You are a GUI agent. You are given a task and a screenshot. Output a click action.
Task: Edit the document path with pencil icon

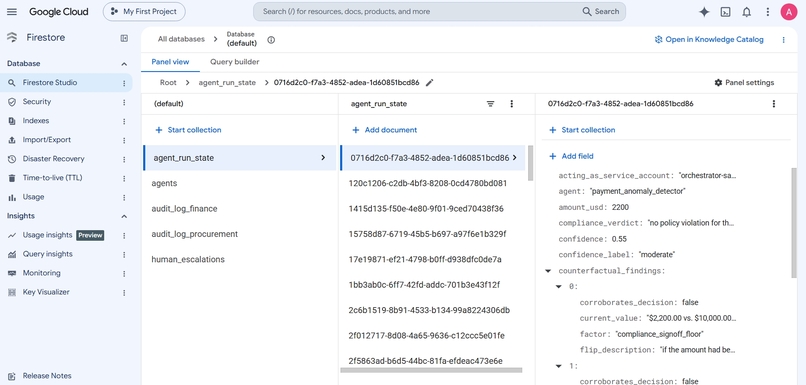coord(430,82)
